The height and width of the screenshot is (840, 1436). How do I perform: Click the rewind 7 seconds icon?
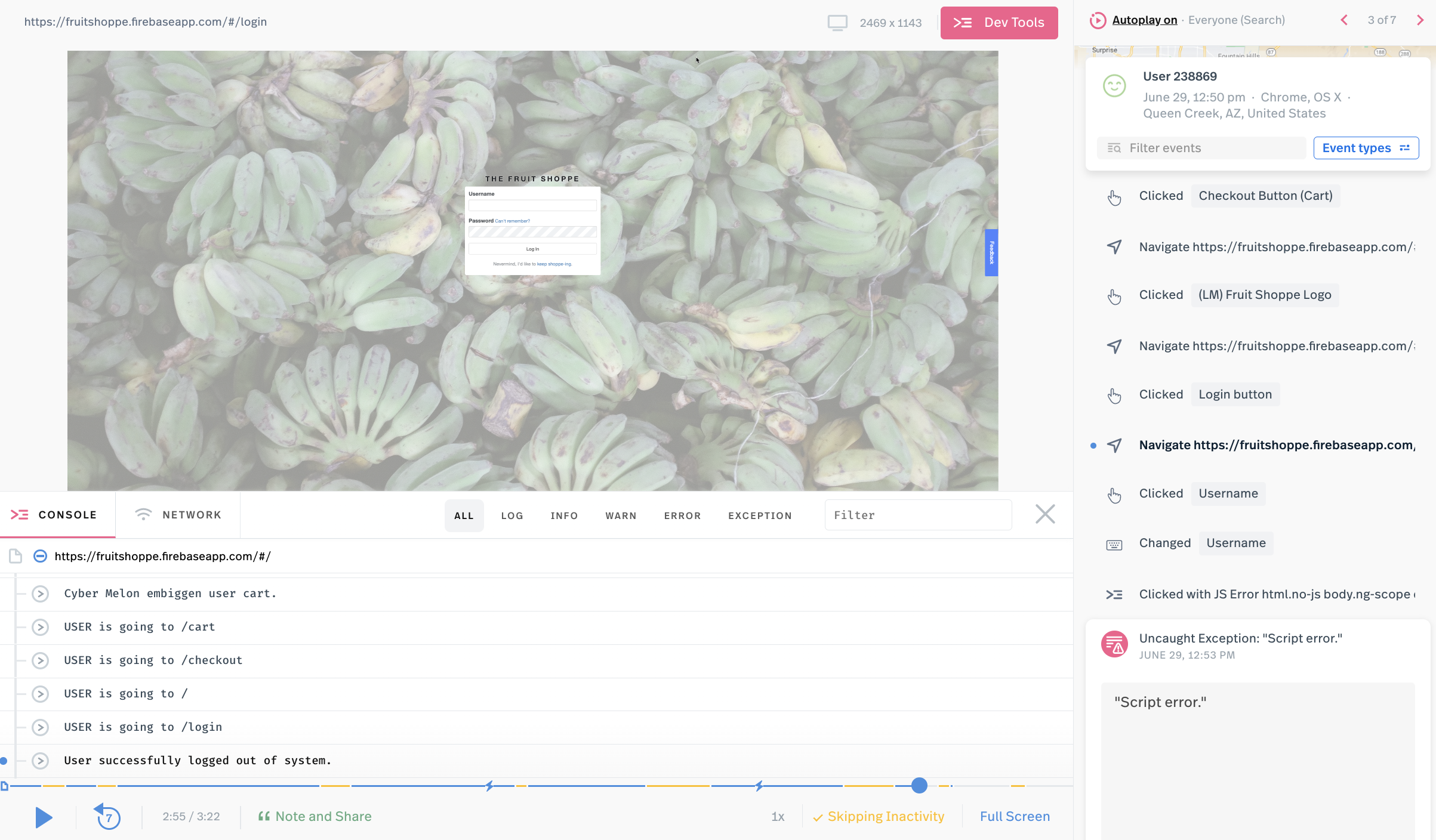point(107,816)
